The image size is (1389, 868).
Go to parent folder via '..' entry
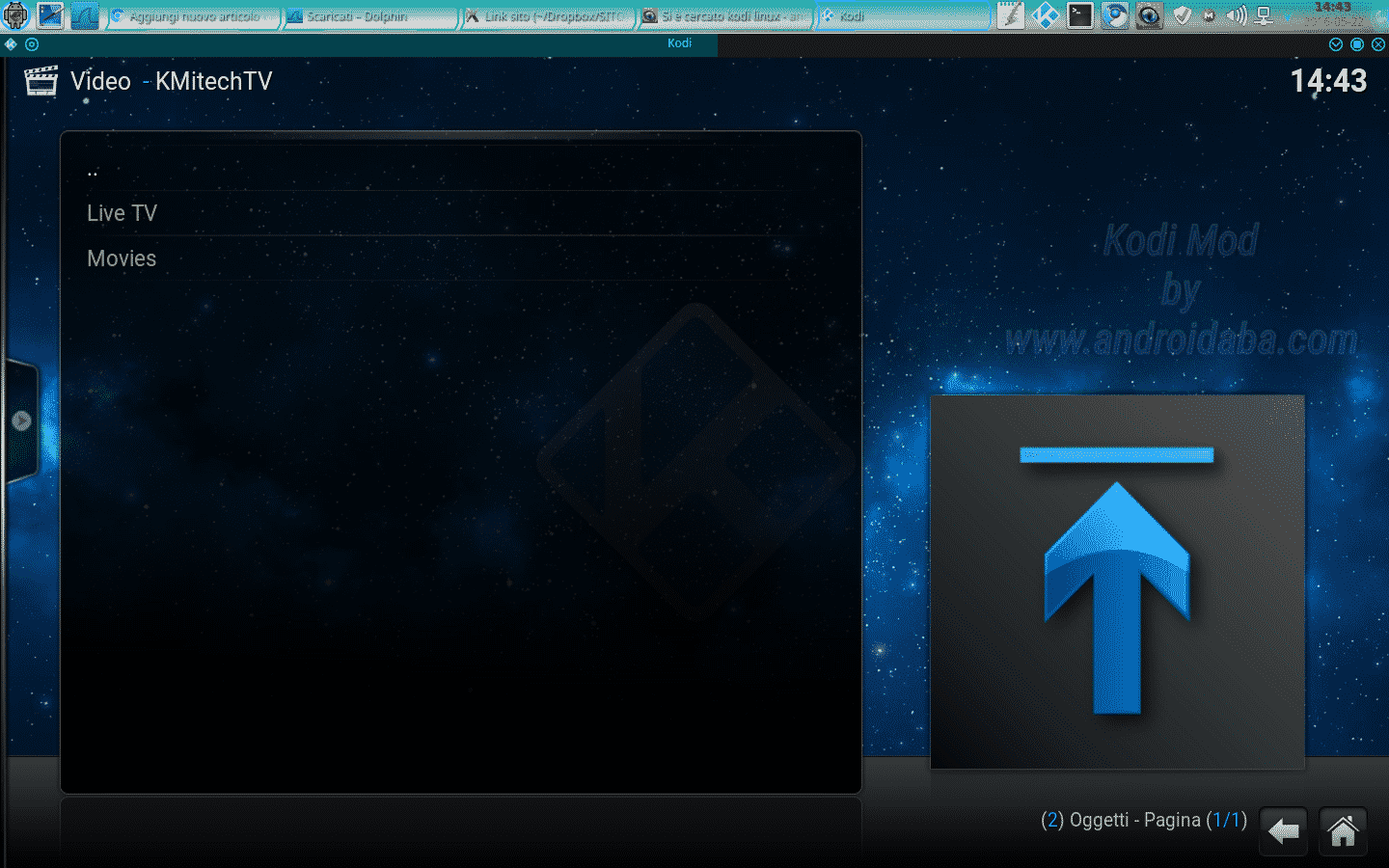point(460,170)
